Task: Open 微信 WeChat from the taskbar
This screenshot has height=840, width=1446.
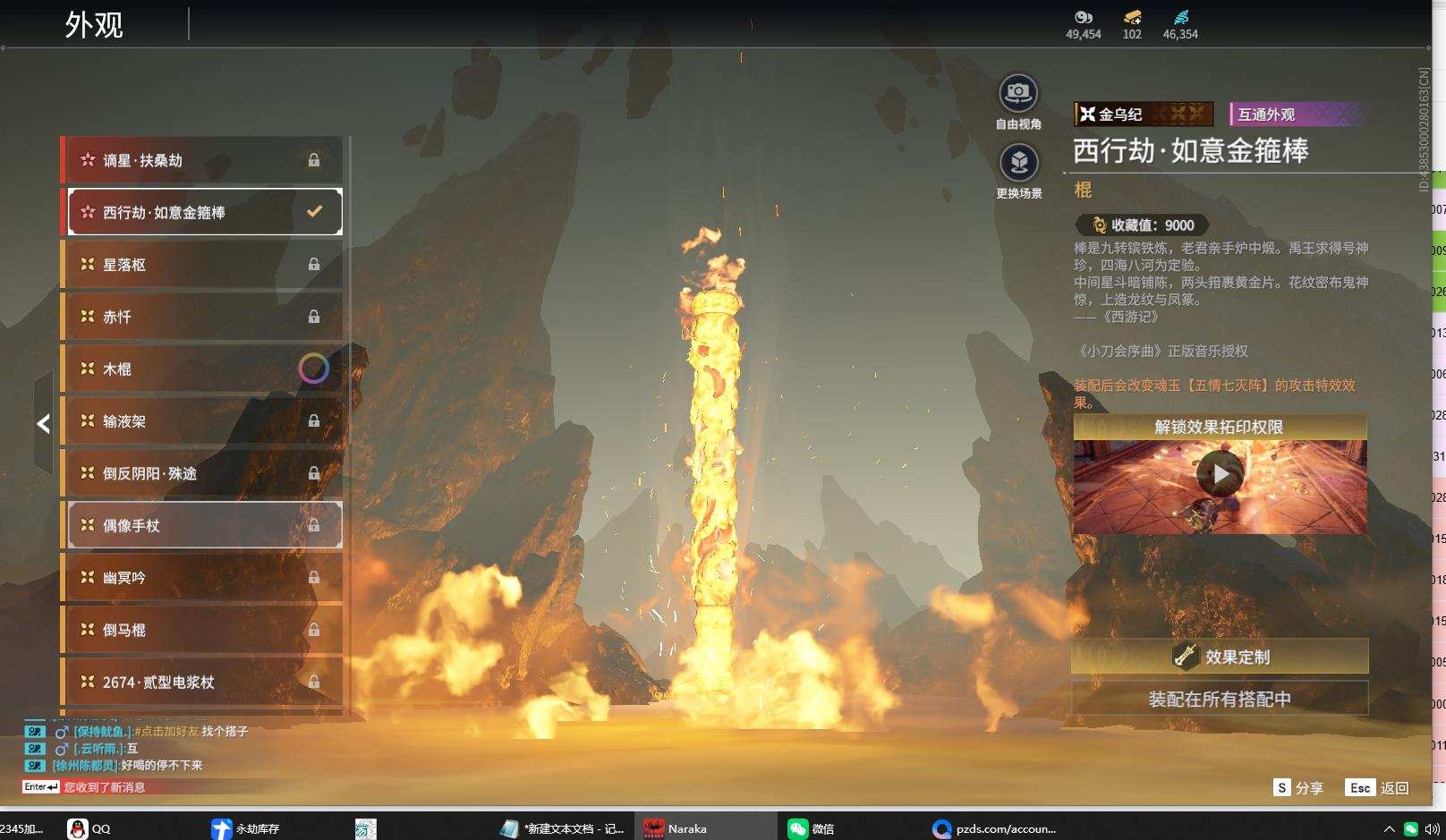Action: (x=811, y=828)
